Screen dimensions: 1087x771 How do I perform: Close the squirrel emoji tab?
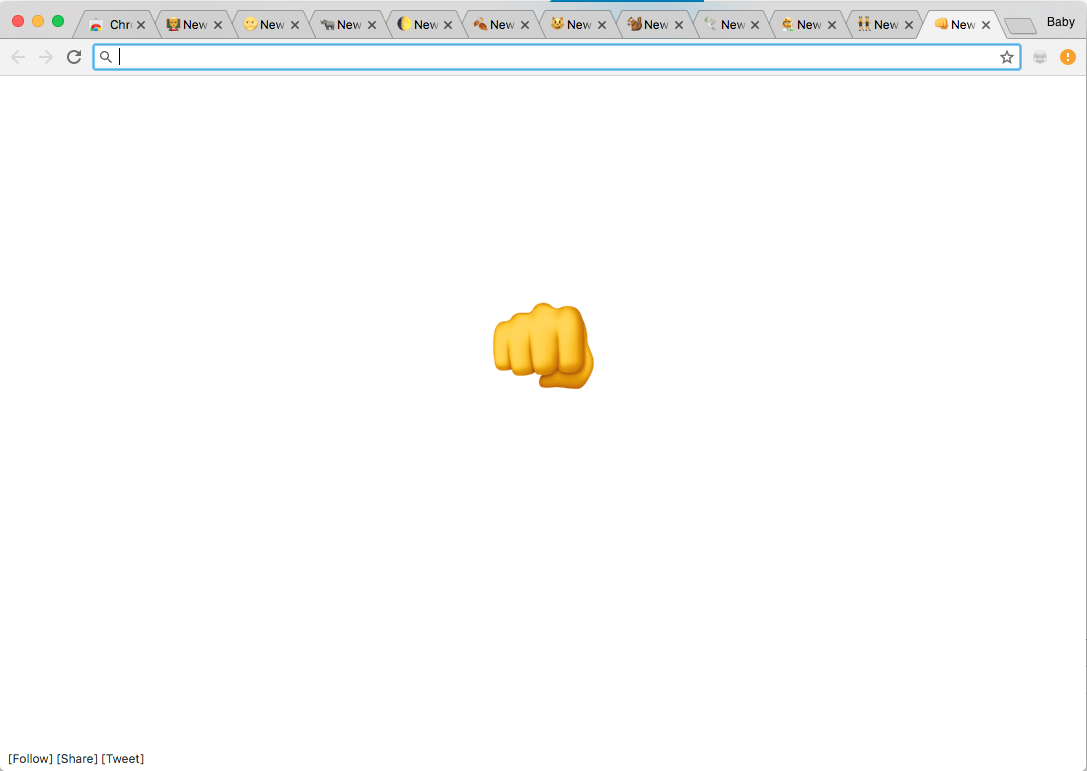coord(678,23)
